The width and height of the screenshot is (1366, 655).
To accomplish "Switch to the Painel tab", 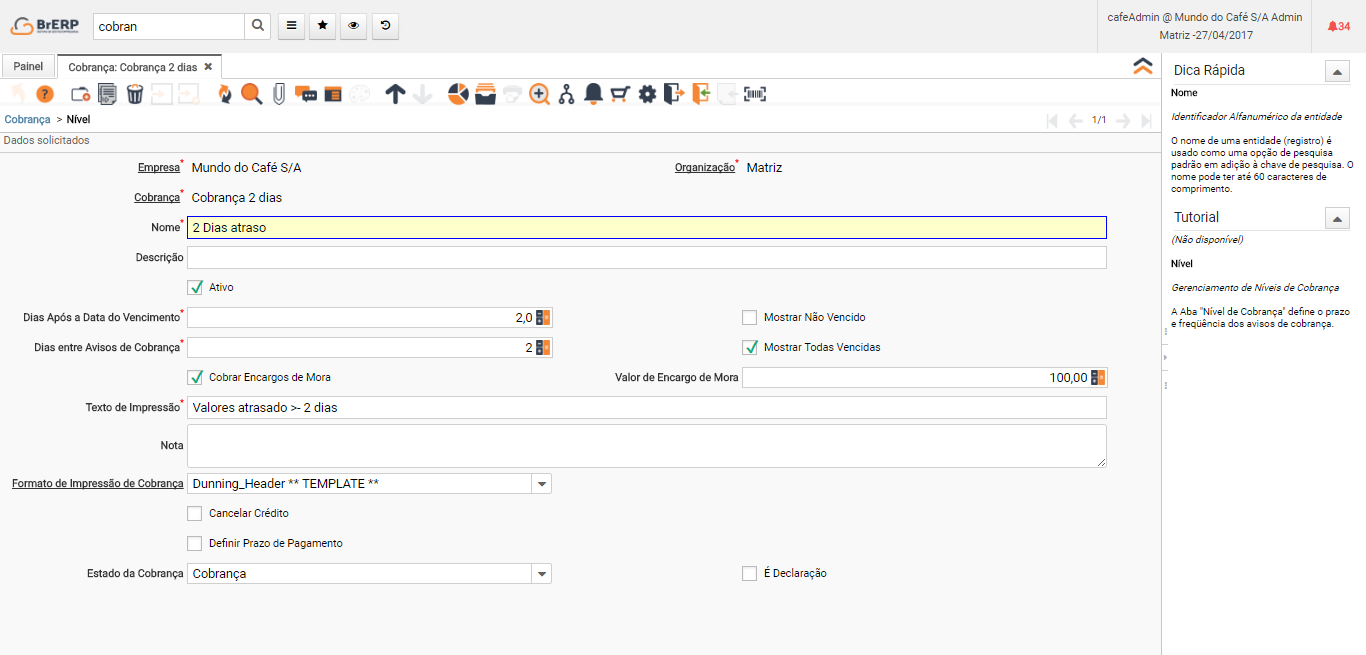I will click(x=29, y=67).
